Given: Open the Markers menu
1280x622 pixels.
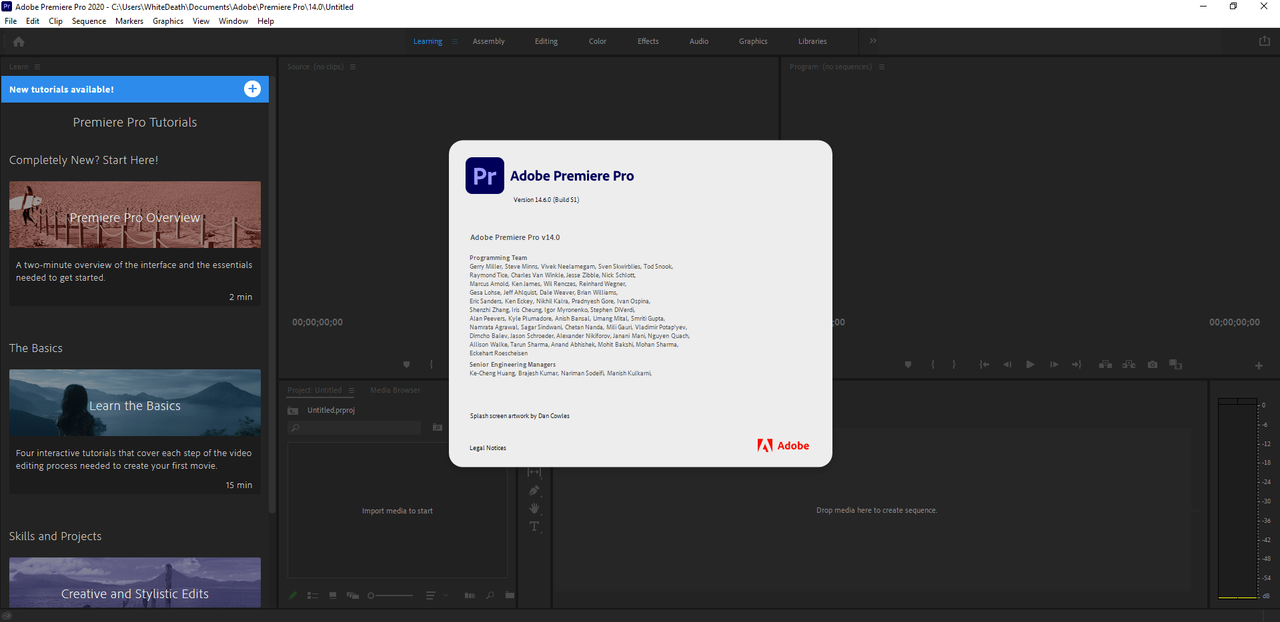Looking at the screenshot, I should (129, 21).
